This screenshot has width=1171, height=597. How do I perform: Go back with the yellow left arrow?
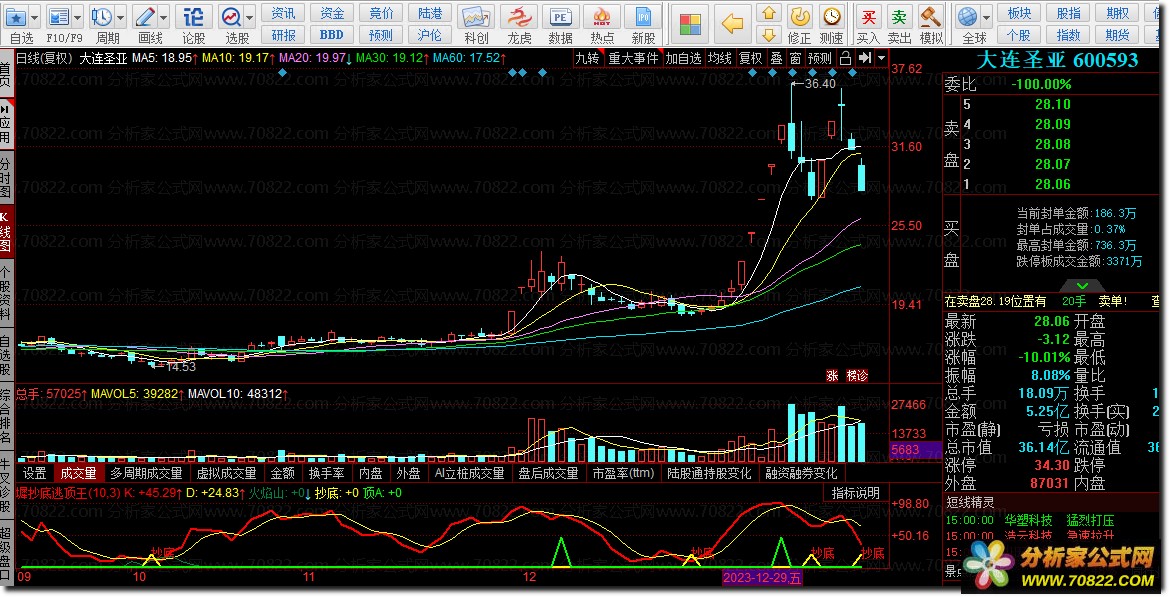[x=732, y=24]
